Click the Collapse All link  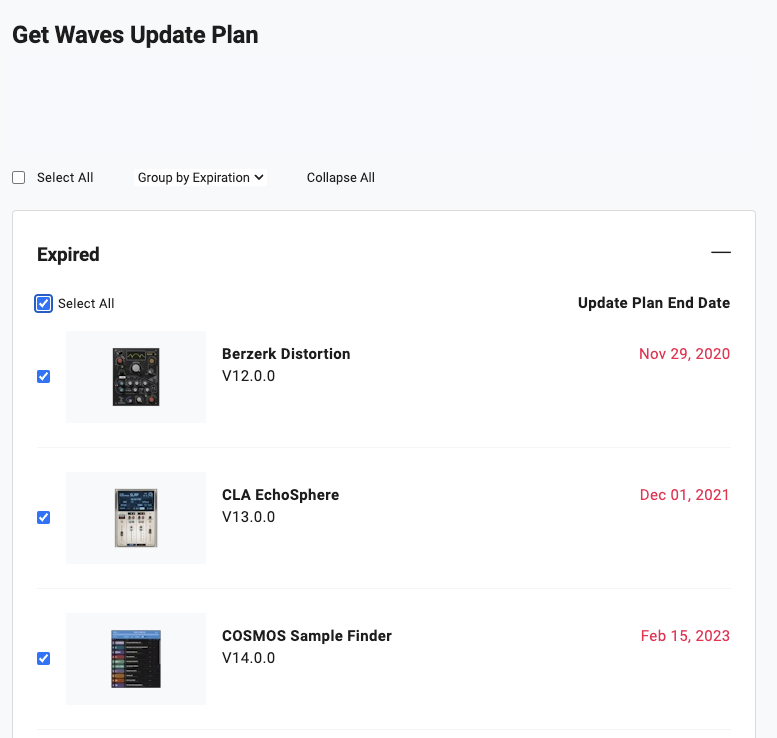340,177
